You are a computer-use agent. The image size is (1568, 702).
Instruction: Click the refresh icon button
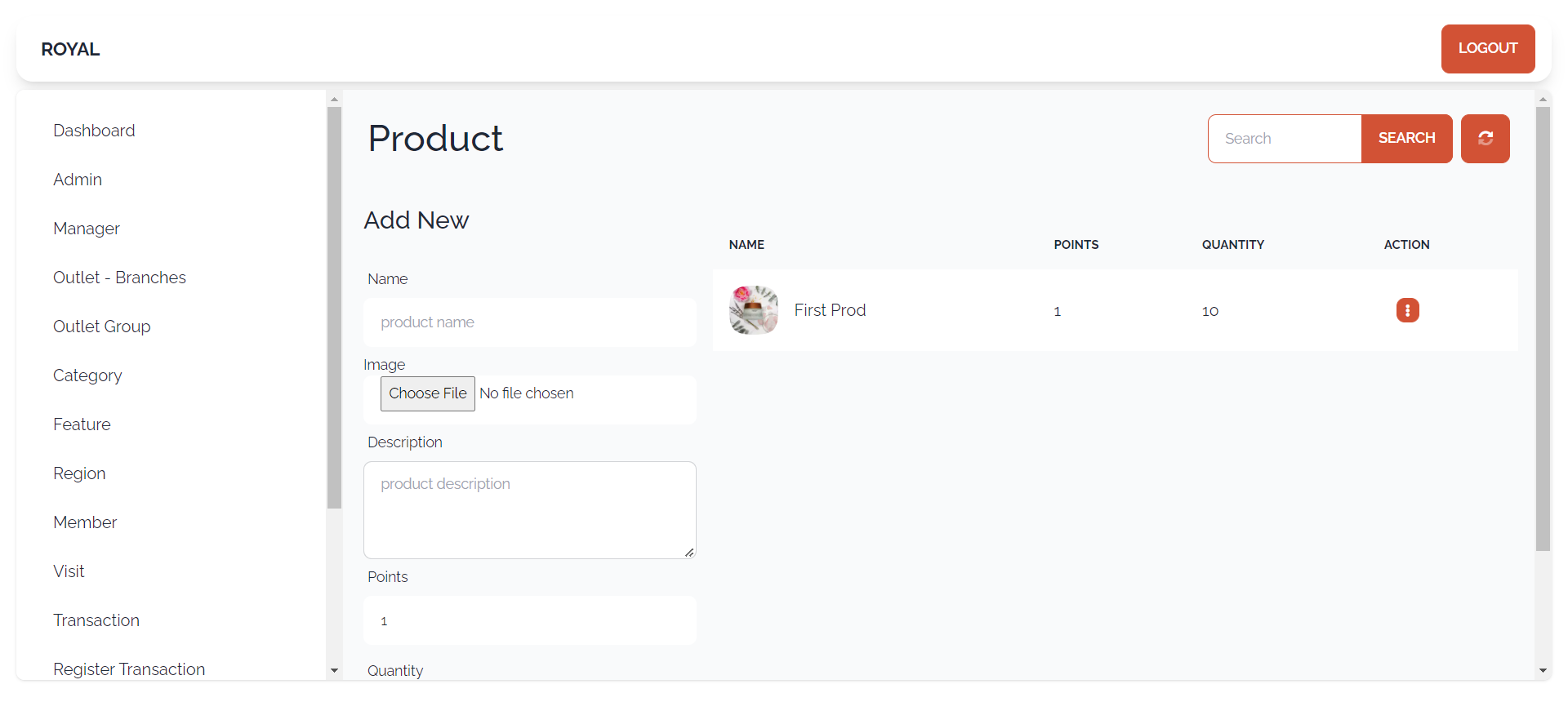[1485, 139]
